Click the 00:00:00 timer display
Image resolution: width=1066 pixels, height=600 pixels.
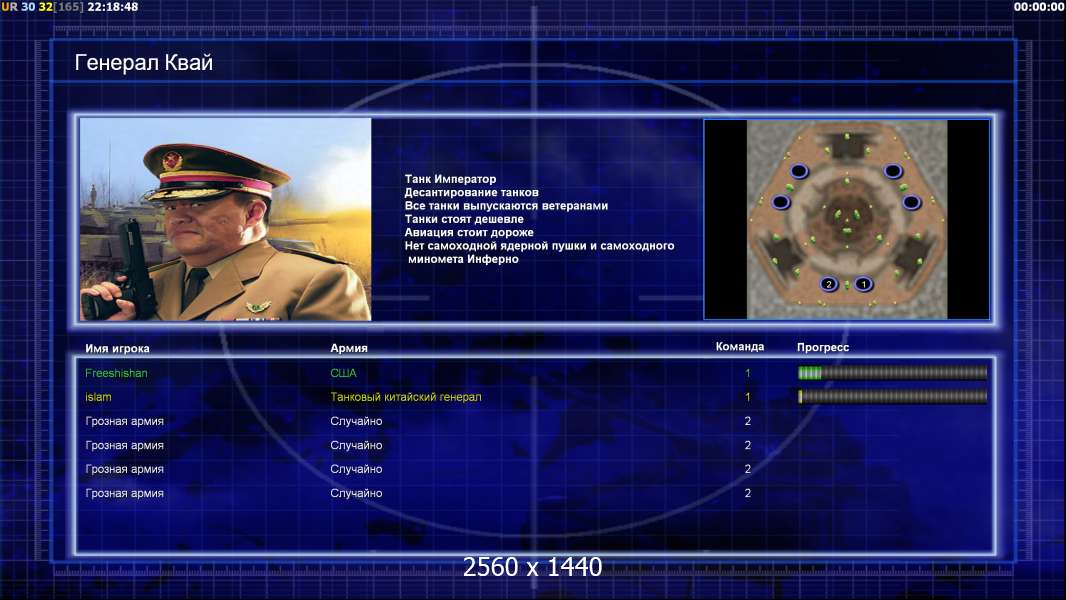point(1038,7)
